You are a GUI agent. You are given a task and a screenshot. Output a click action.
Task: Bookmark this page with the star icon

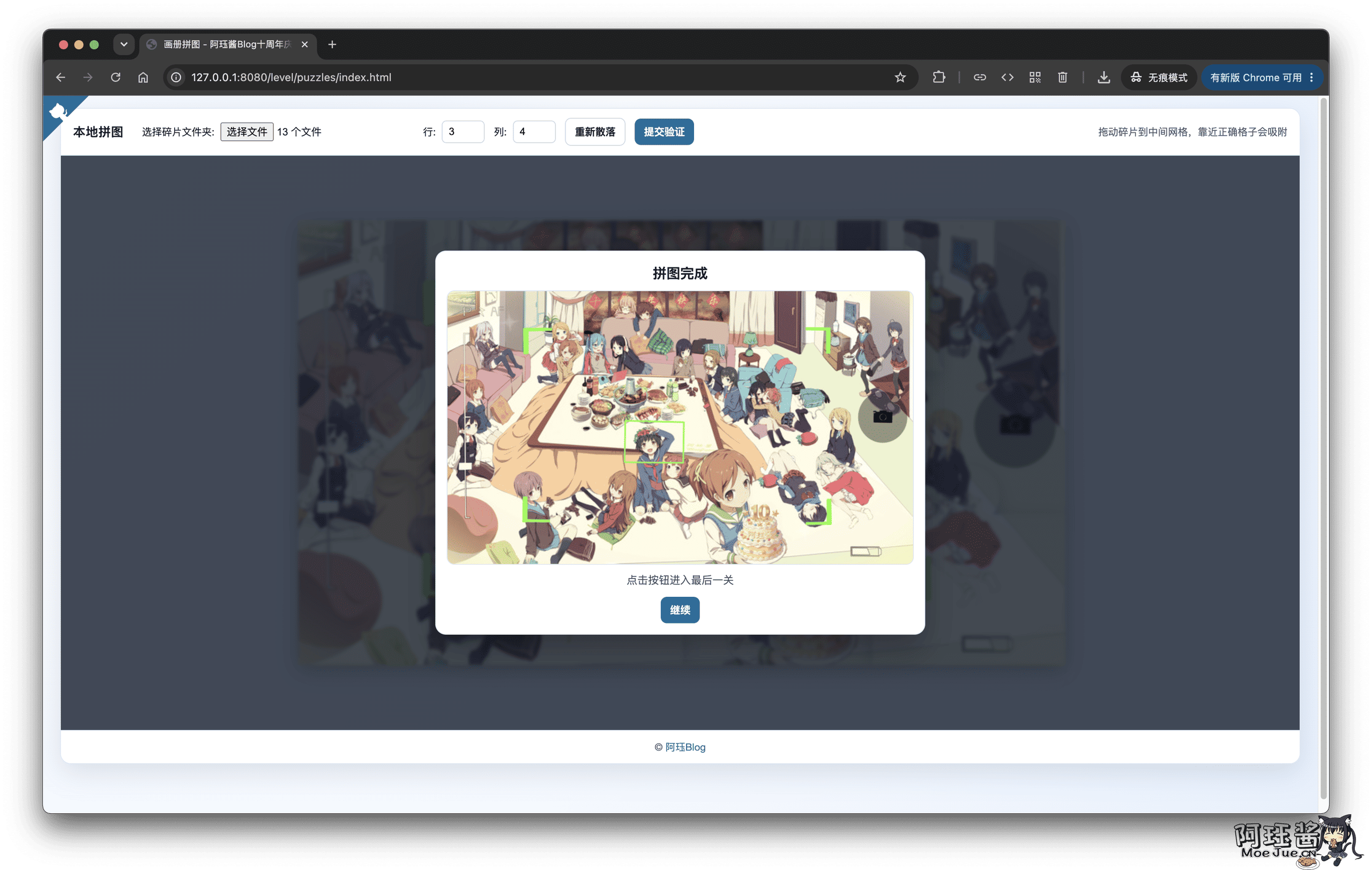pos(900,78)
